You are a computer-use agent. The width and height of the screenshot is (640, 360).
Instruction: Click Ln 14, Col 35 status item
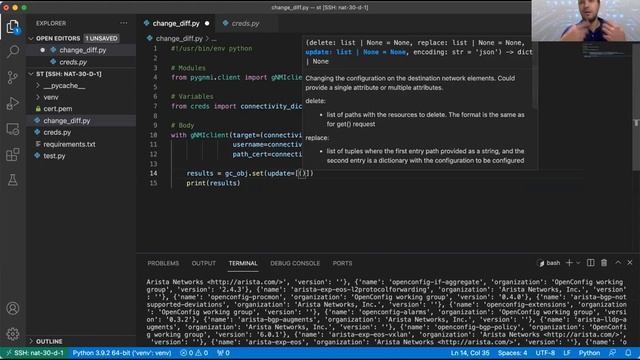coord(470,353)
